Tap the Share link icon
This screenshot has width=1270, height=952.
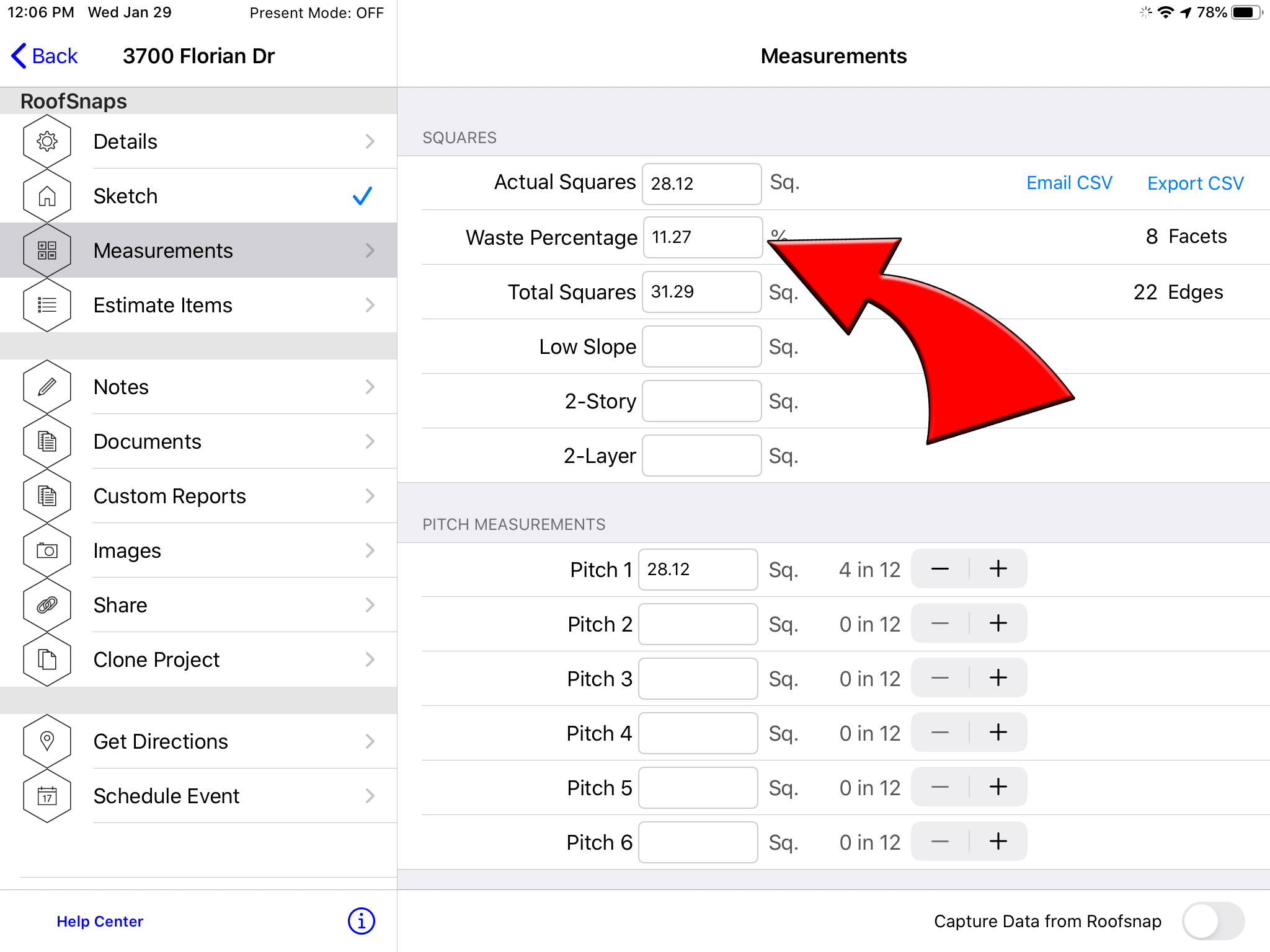tap(47, 605)
